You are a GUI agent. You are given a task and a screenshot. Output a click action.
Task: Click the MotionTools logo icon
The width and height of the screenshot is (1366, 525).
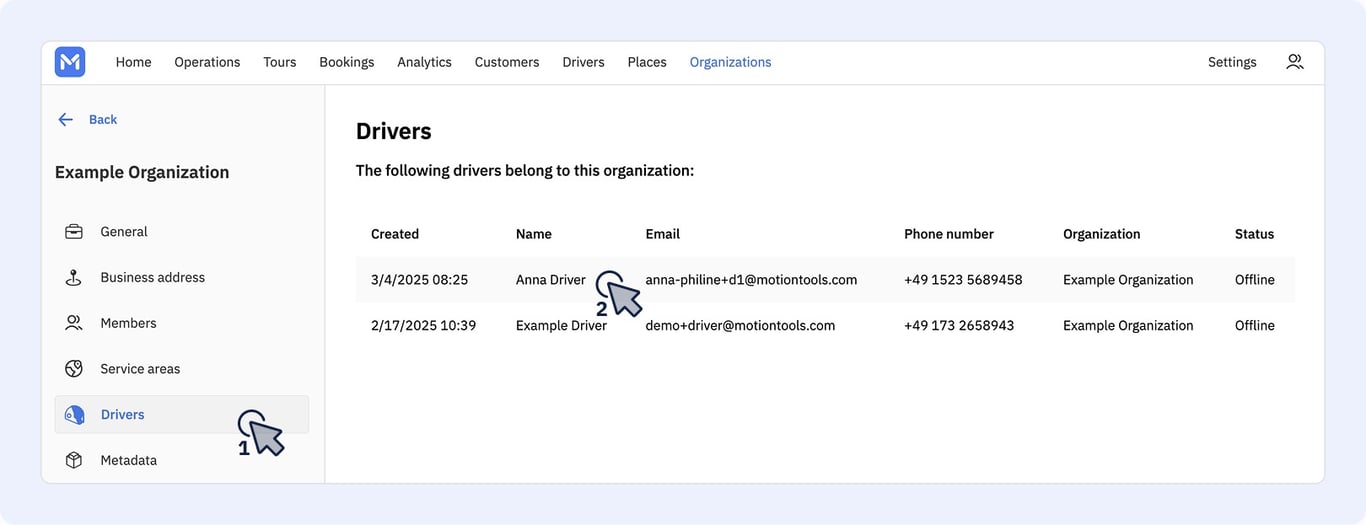tap(70, 62)
